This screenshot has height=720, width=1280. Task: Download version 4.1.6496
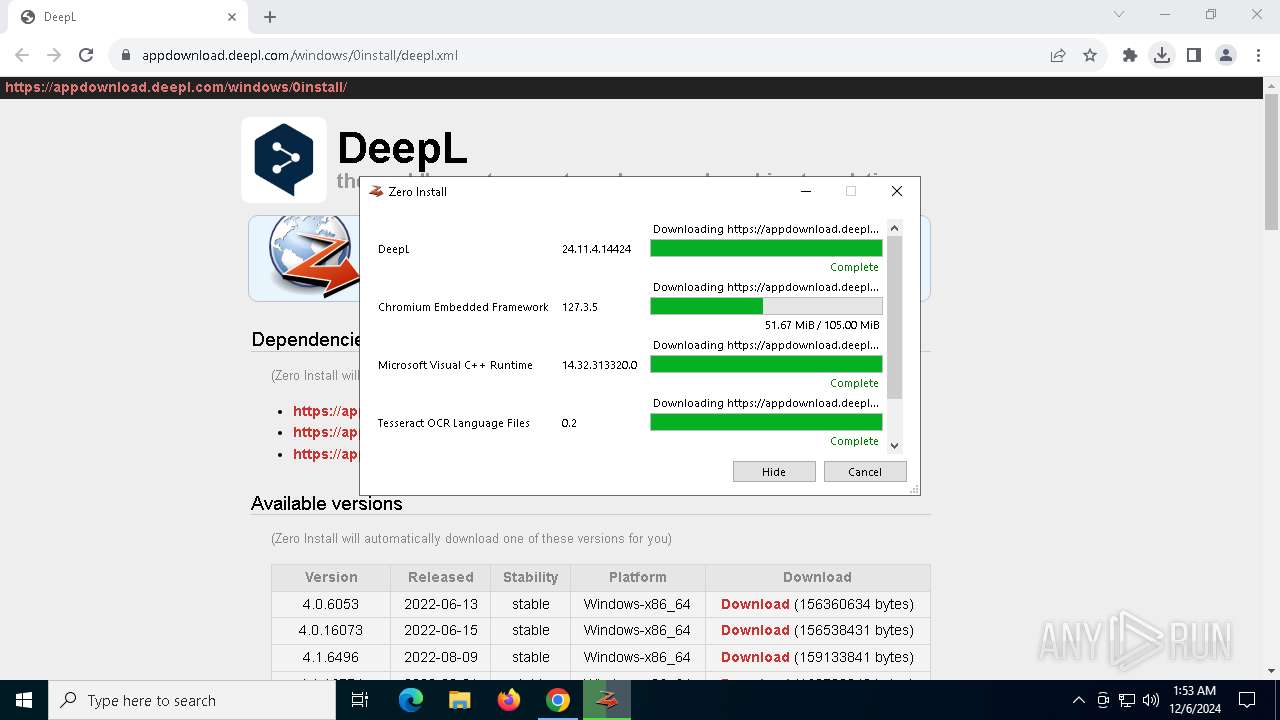[x=755, y=657]
